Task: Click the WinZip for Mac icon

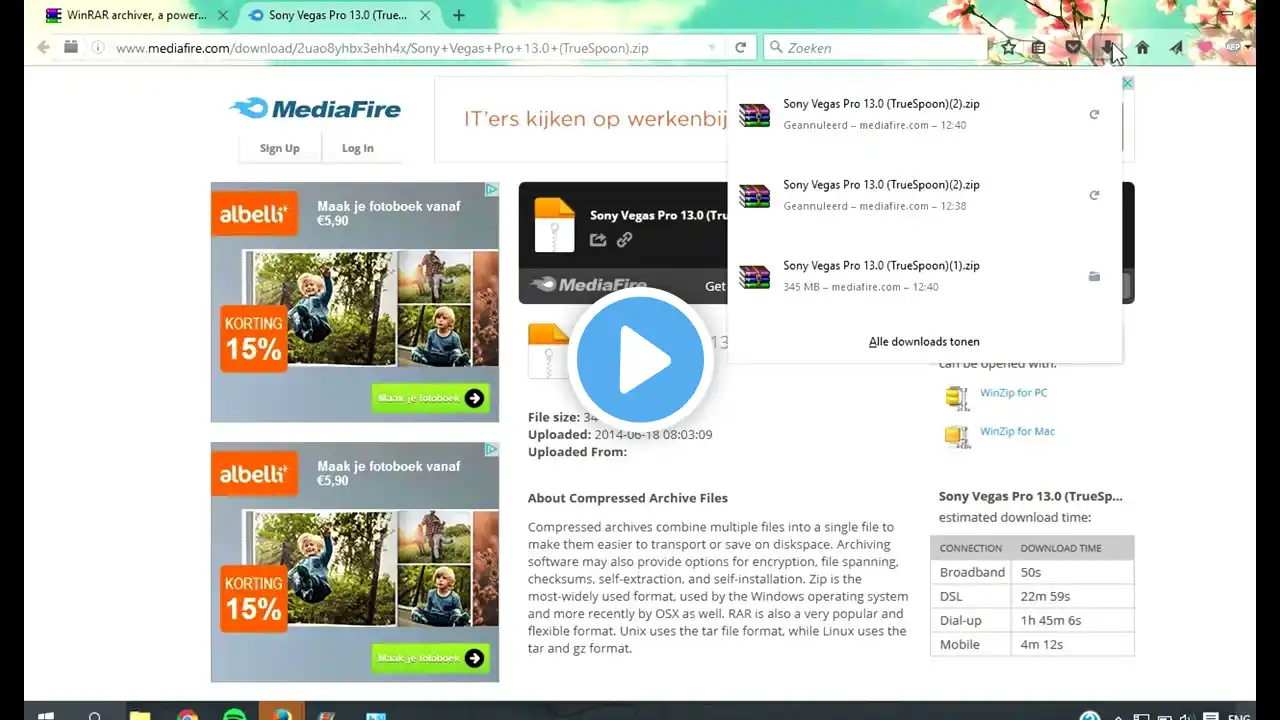Action: pyautogui.click(x=957, y=435)
